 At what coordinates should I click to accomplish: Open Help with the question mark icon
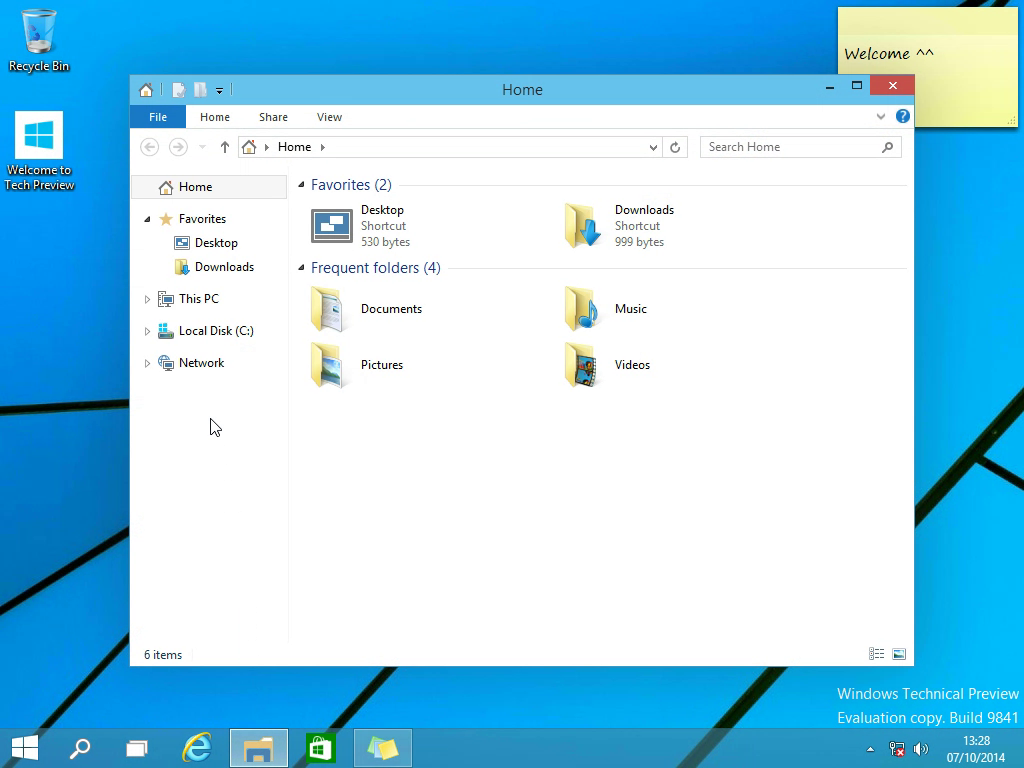point(903,116)
